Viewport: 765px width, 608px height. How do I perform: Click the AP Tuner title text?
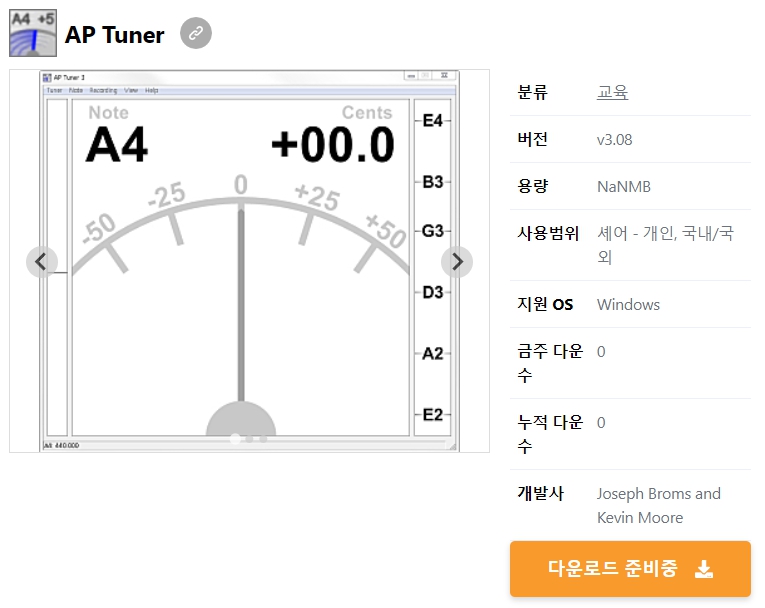pos(115,35)
